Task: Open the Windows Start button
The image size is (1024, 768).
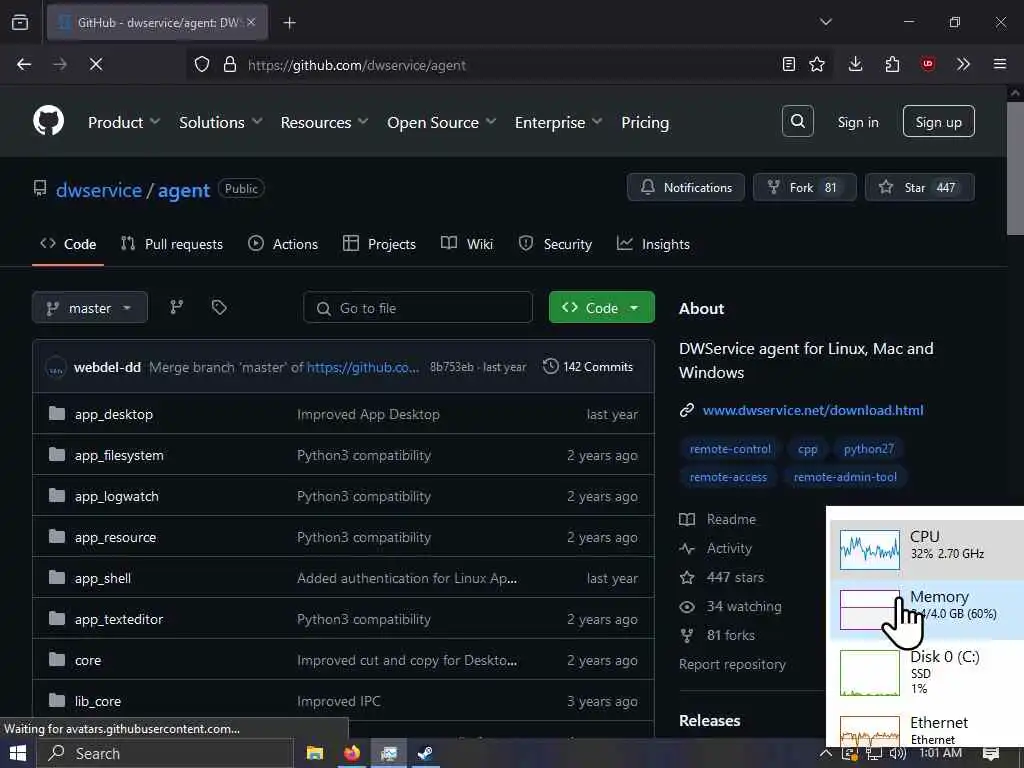Action: (x=18, y=754)
